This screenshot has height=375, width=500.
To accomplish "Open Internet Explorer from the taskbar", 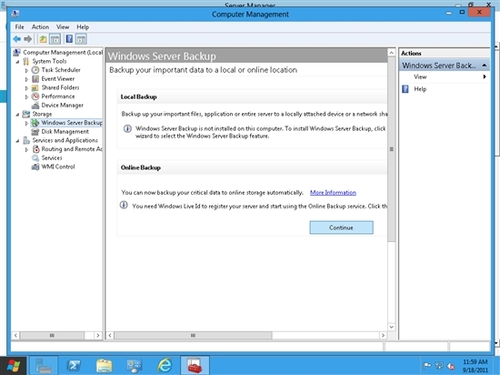I will (164, 366).
